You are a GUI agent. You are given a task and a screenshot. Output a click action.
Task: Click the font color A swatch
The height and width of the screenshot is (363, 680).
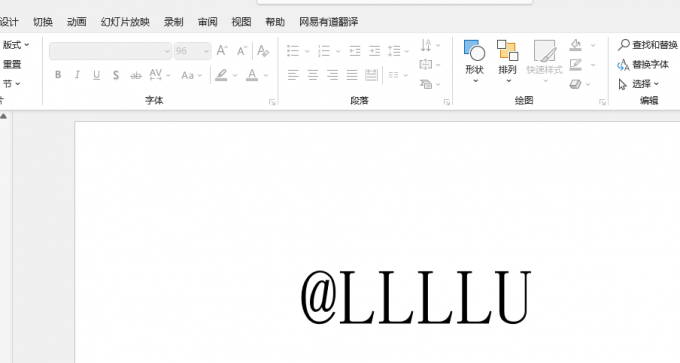[252, 75]
